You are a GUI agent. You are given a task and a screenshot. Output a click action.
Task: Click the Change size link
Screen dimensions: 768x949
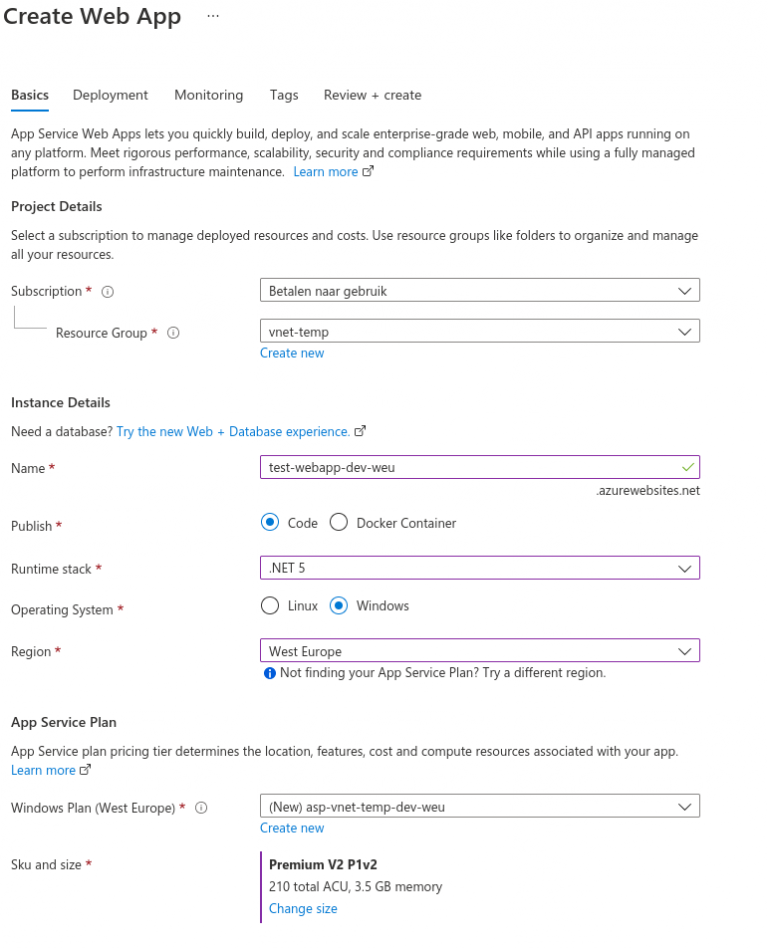coord(303,909)
